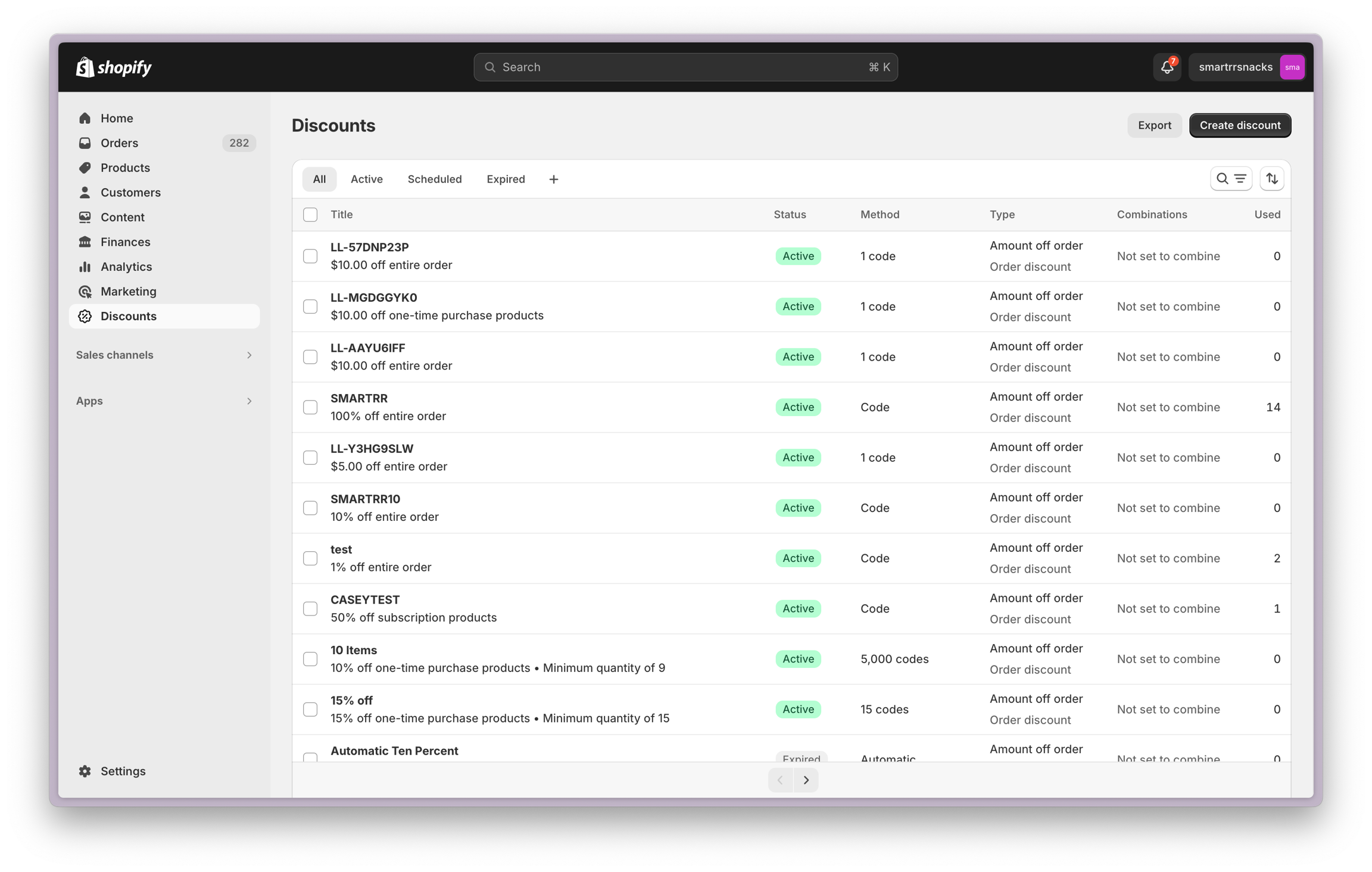This screenshot has height=872, width=1372.
Task: Click the Settings gear icon
Action: coord(85,771)
